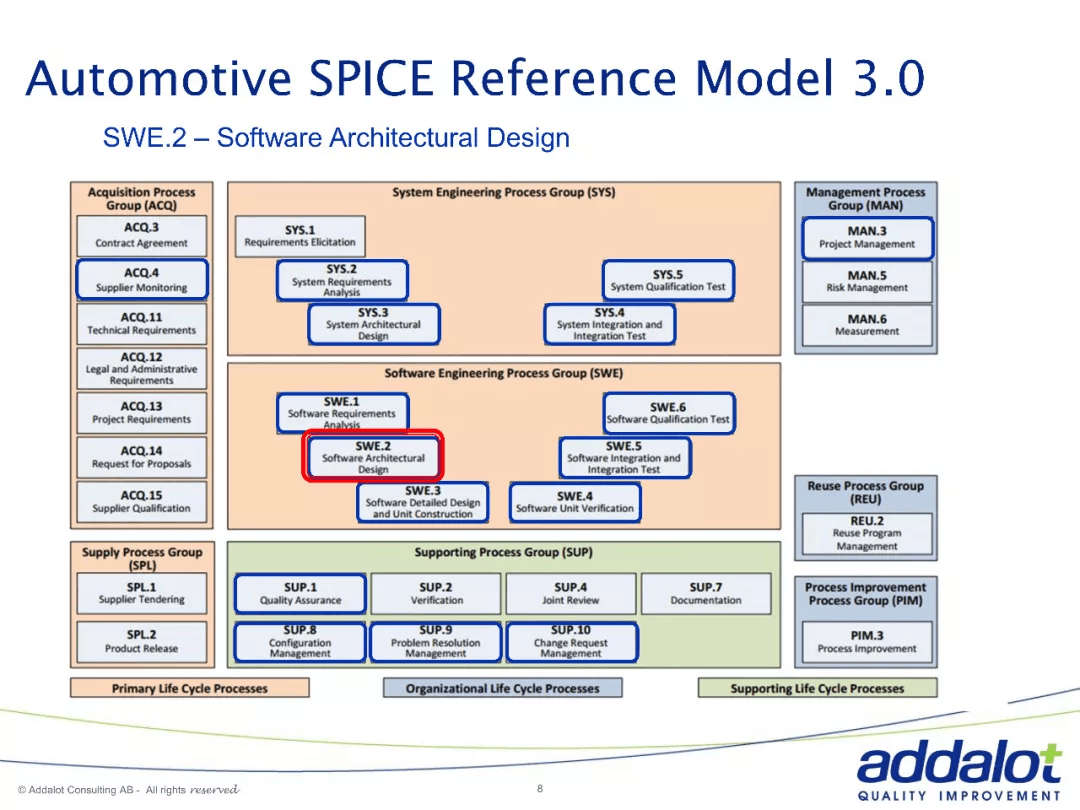
Task: Click SYS.2 System Requirements Analysis box
Action: [342, 280]
